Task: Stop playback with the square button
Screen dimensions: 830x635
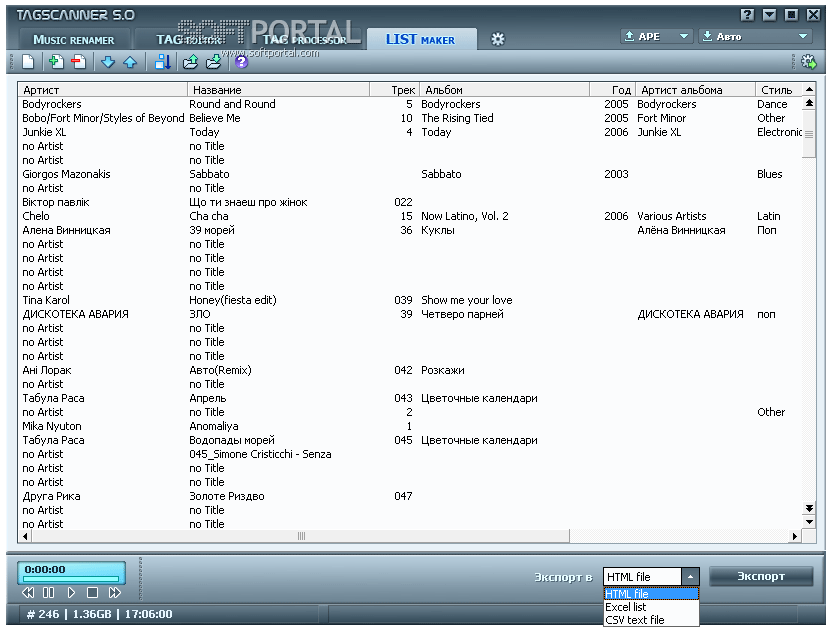Action: click(x=92, y=593)
